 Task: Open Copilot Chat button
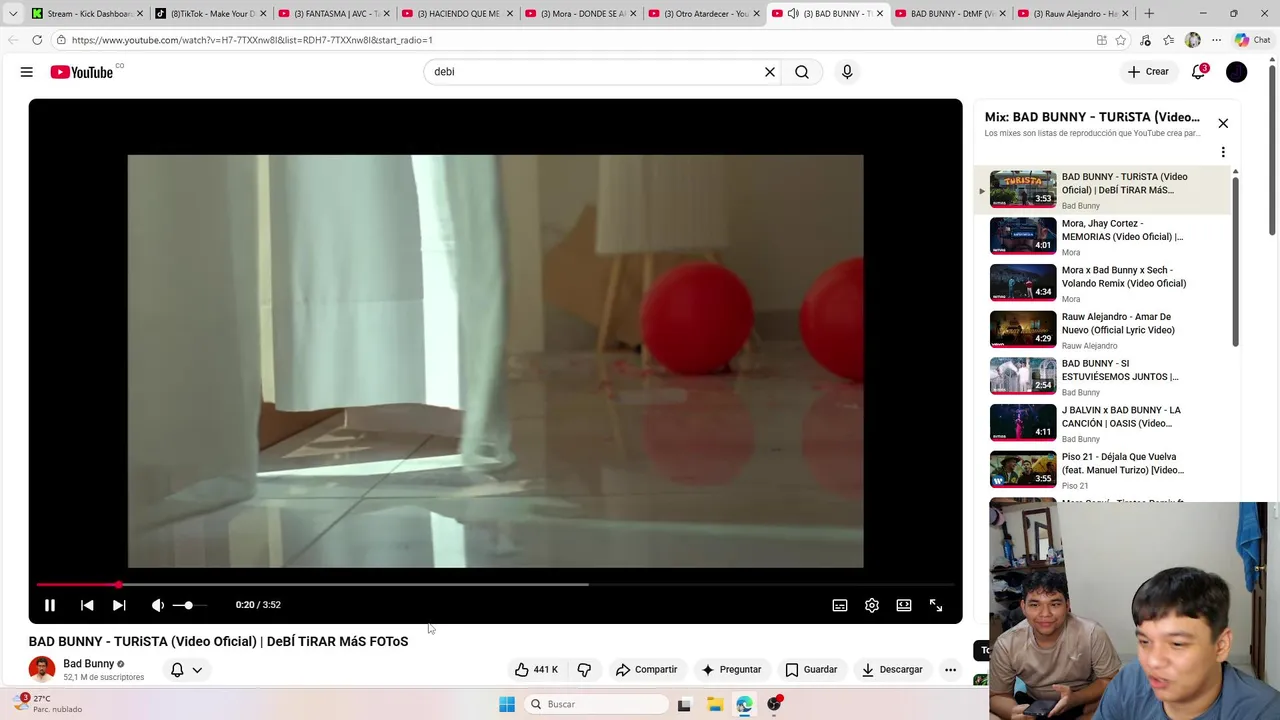pyautogui.click(x=1252, y=40)
